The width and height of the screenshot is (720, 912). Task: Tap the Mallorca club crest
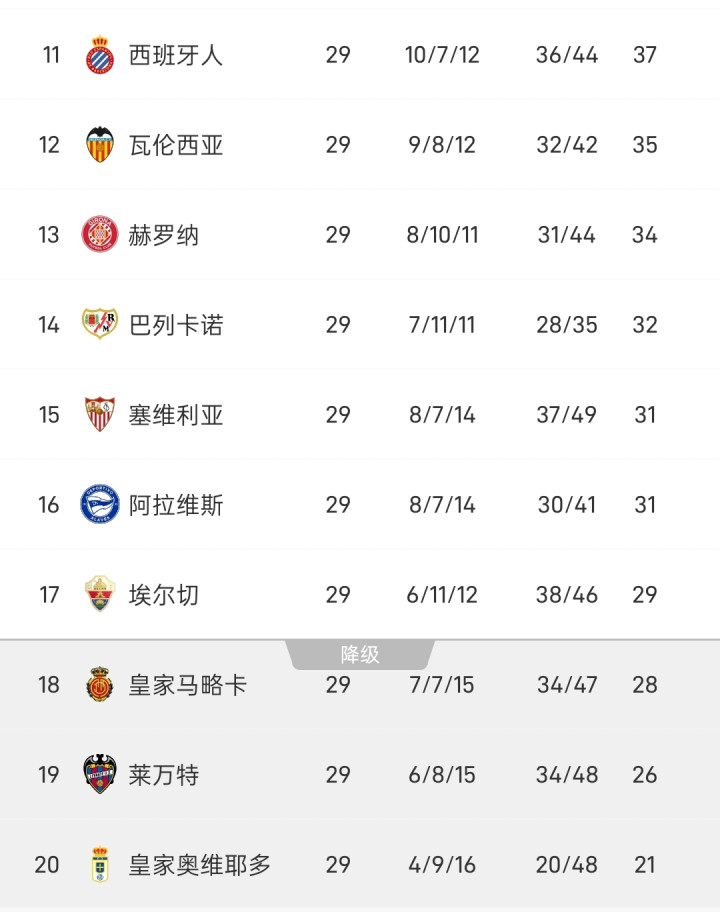(x=100, y=685)
